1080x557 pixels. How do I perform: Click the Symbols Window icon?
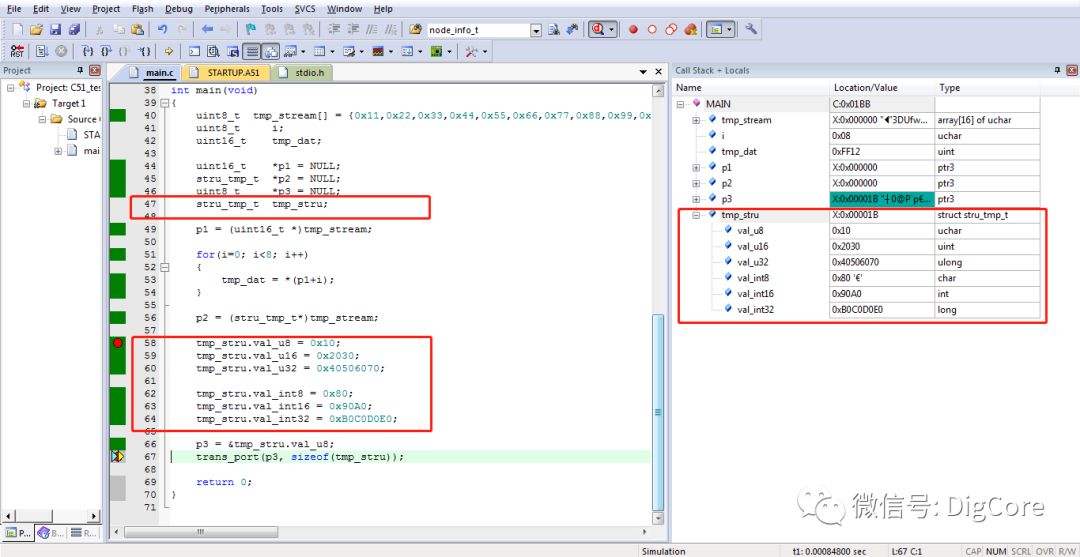click(233, 52)
